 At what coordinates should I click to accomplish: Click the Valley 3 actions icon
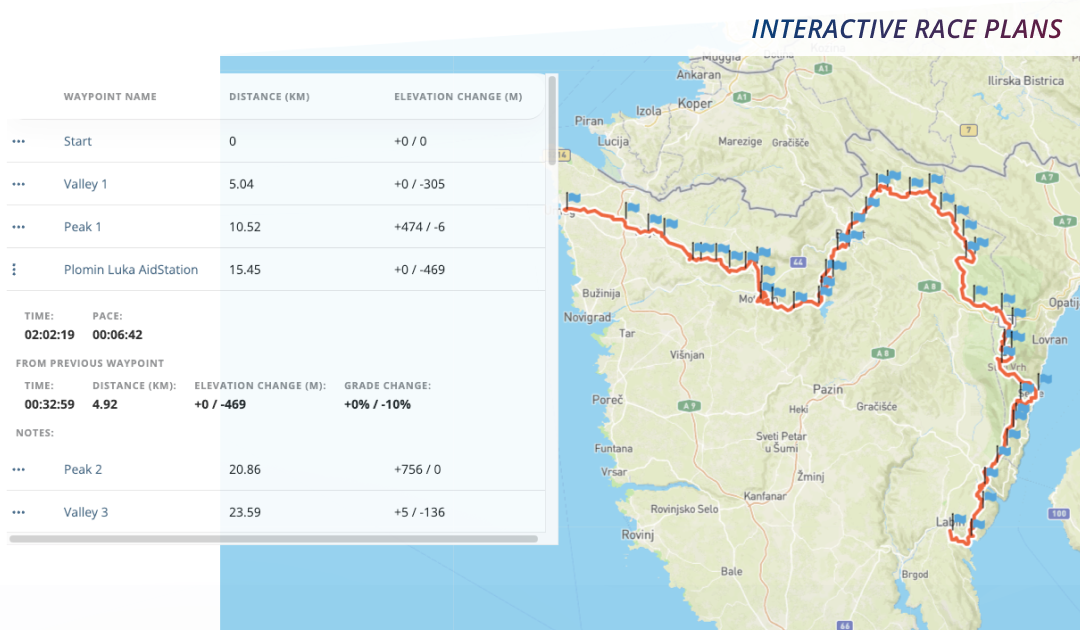tap(17, 512)
